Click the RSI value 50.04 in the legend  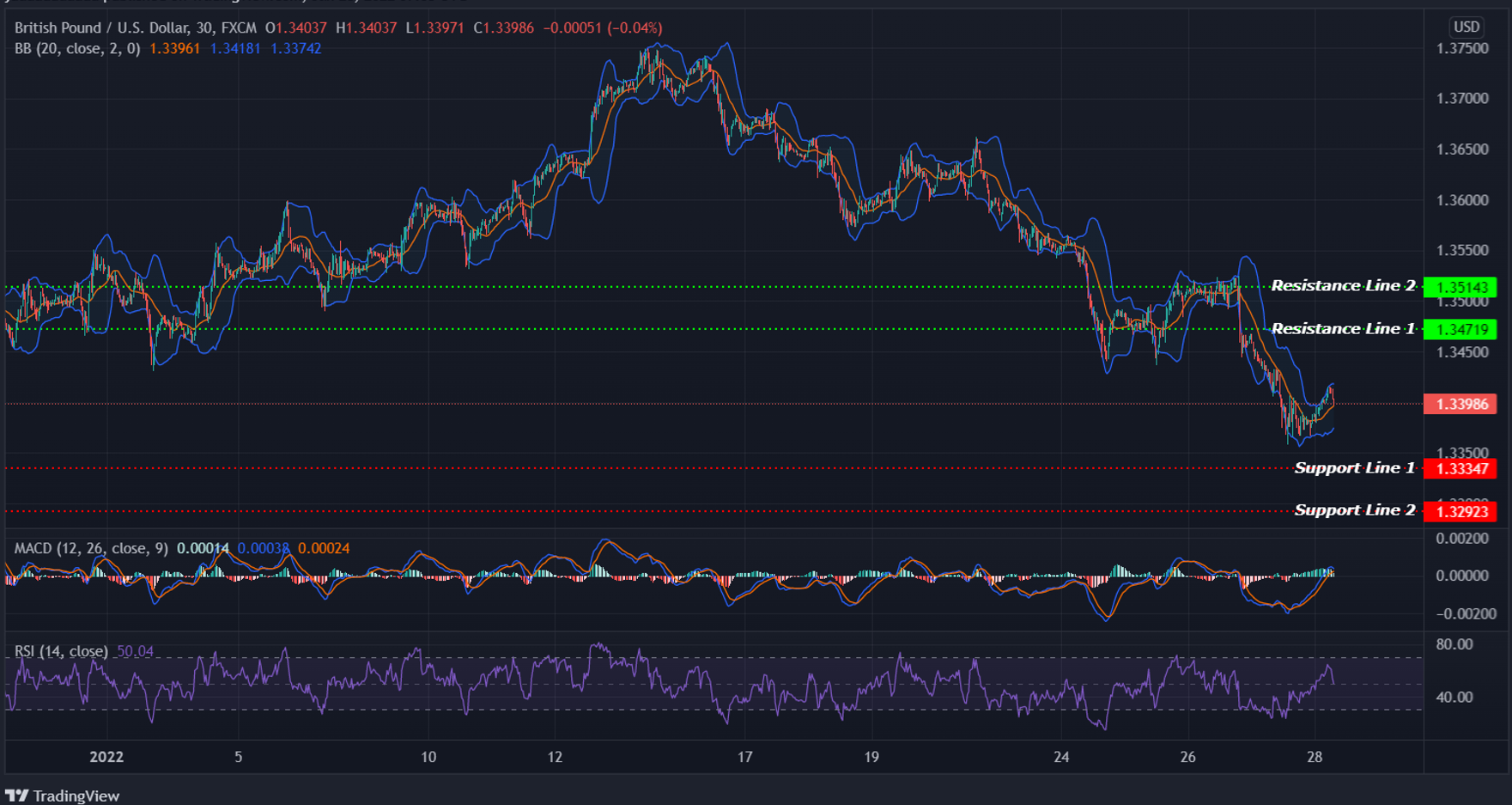[x=135, y=651]
